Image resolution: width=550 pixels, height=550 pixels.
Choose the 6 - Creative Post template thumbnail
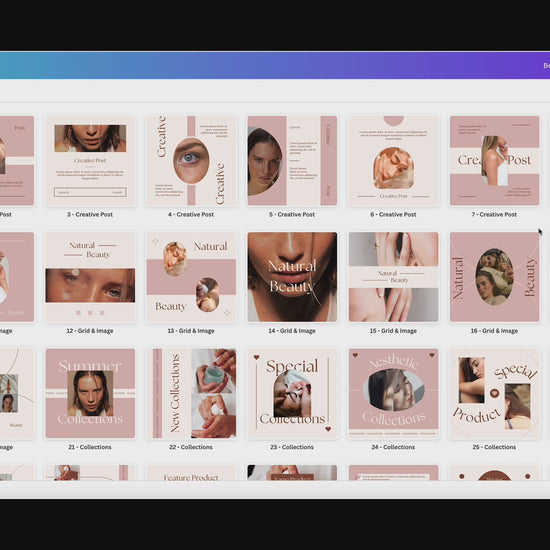click(393, 161)
